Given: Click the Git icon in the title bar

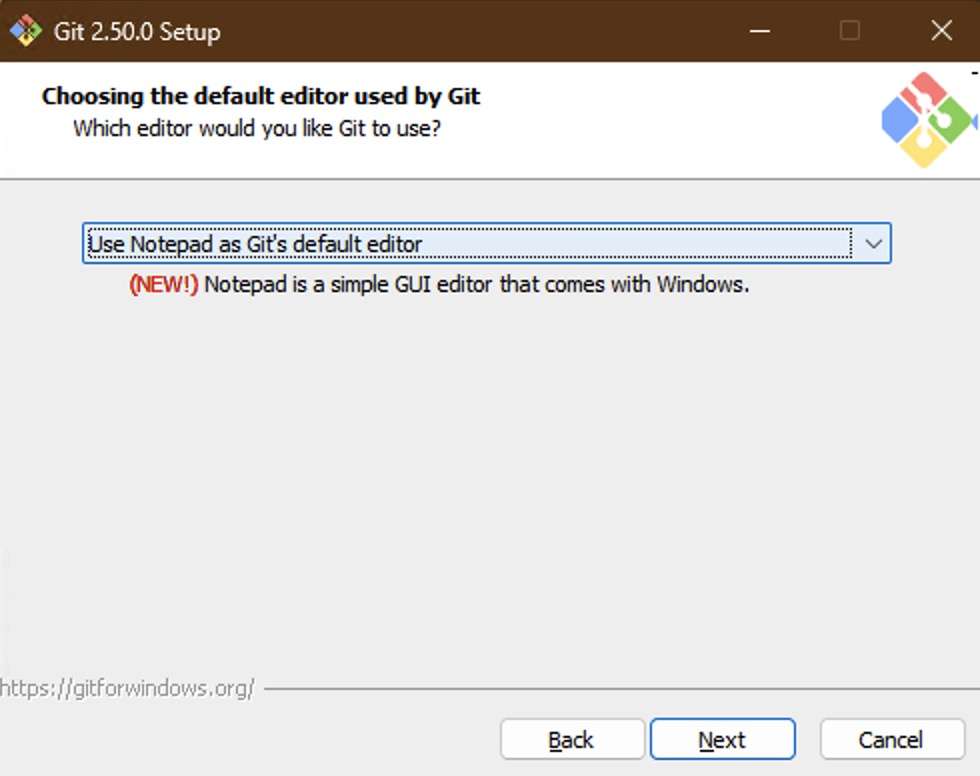Looking at the screenshot, I should (26, 31).
